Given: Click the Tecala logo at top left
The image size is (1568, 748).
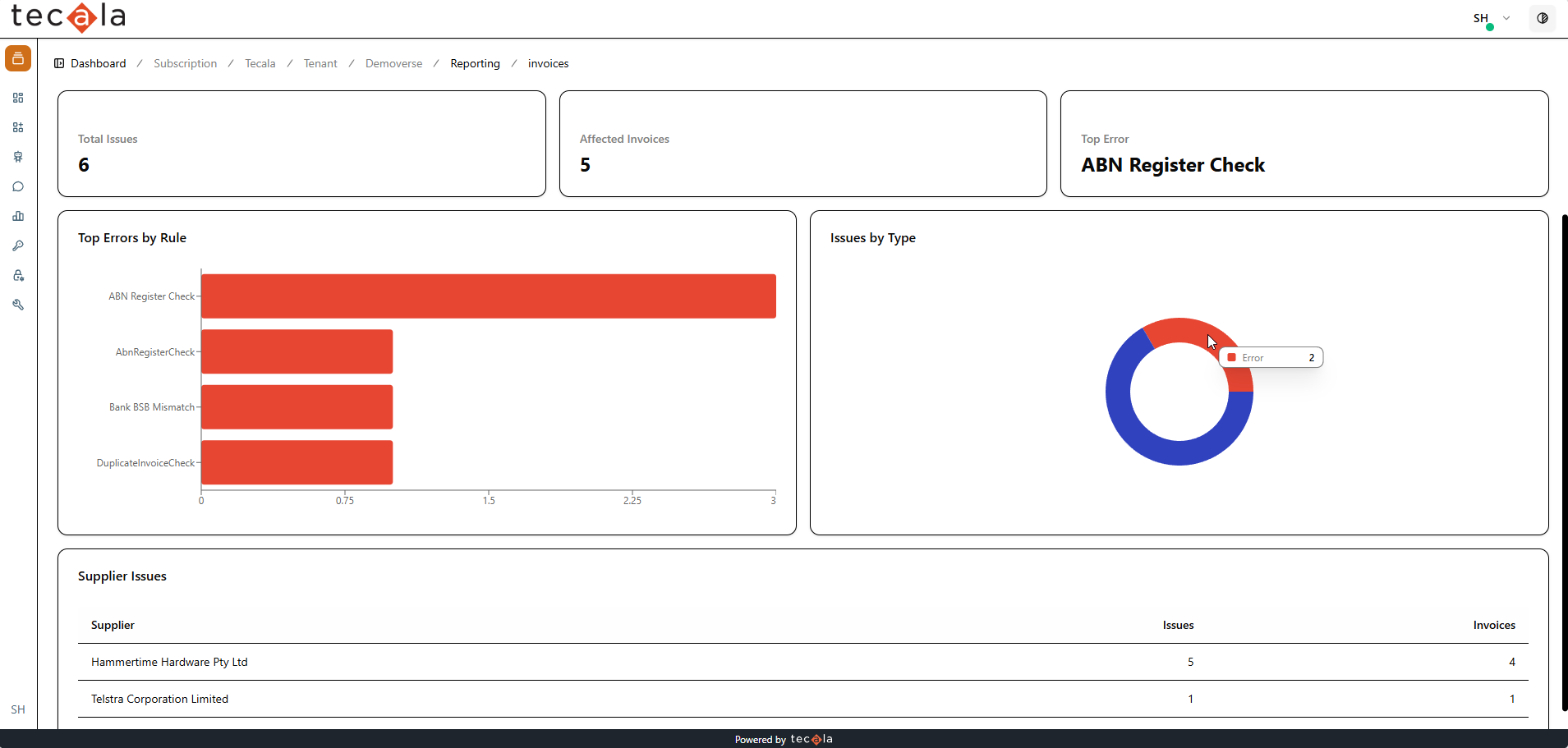Looking at the screenshot, I should (x=68, y=16).
